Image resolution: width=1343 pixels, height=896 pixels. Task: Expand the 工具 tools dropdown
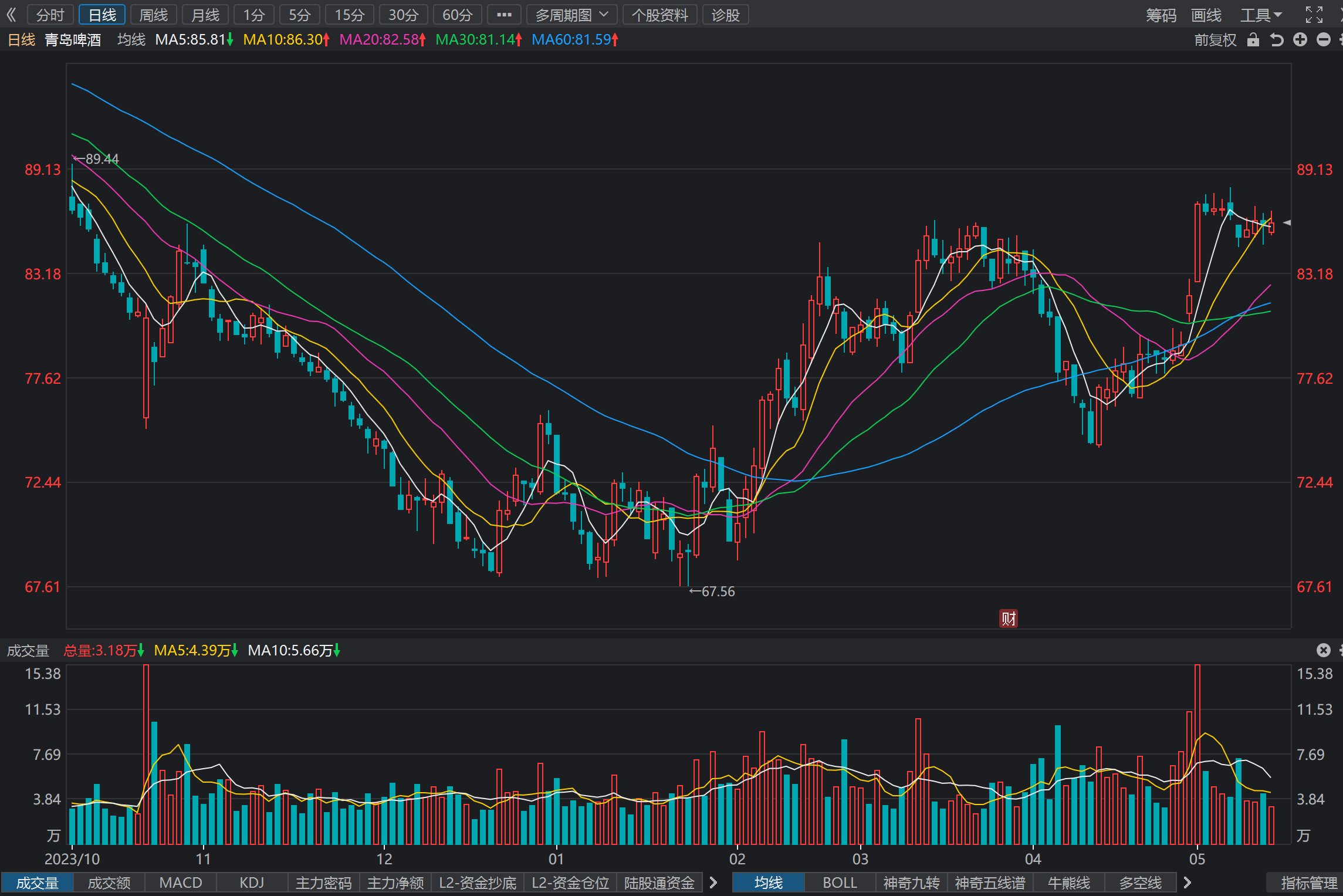pyautogui.click(x=1261, y=15)
